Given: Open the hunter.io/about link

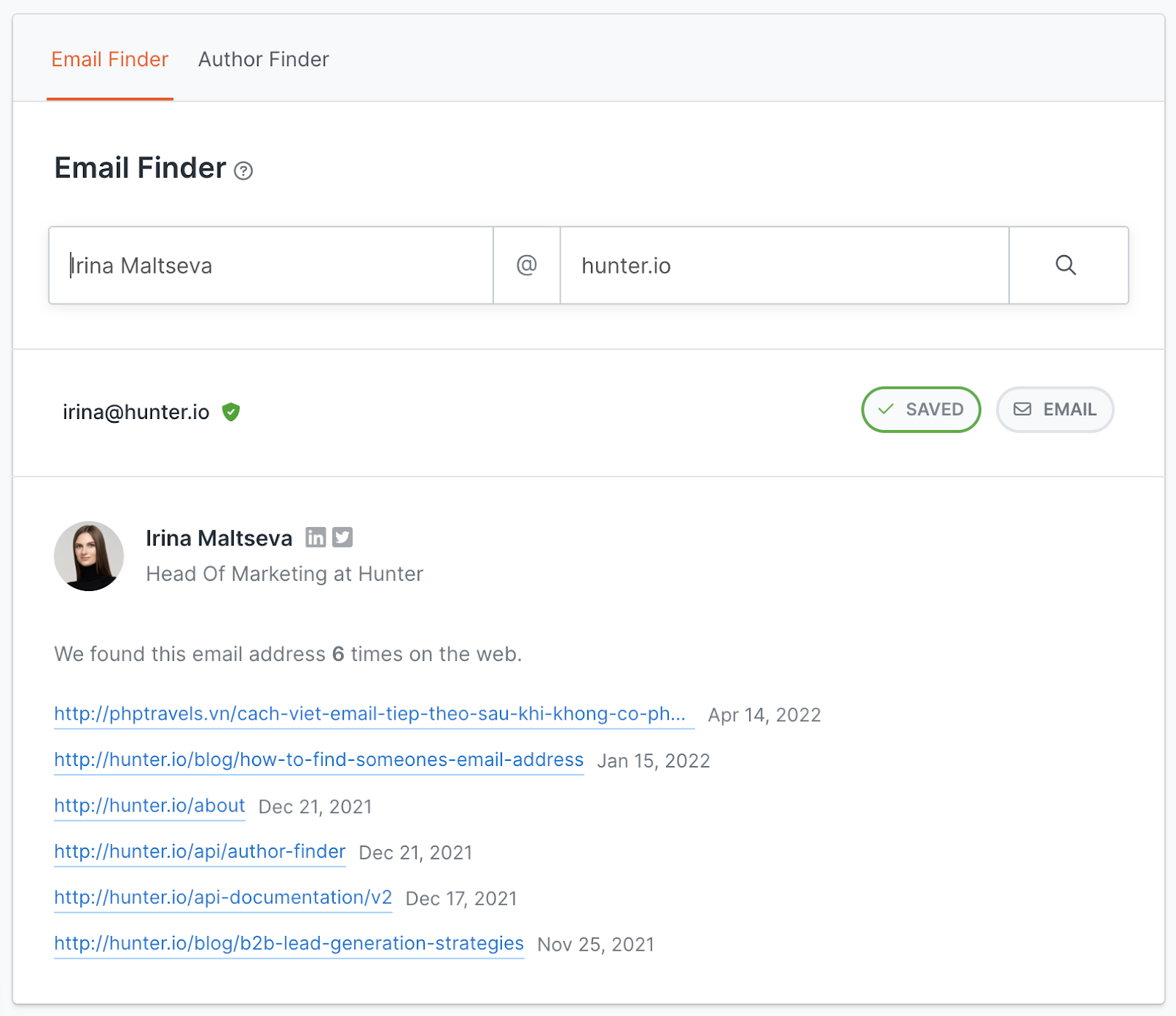Looking at the screenshot, I should click(x=149, y=806).
